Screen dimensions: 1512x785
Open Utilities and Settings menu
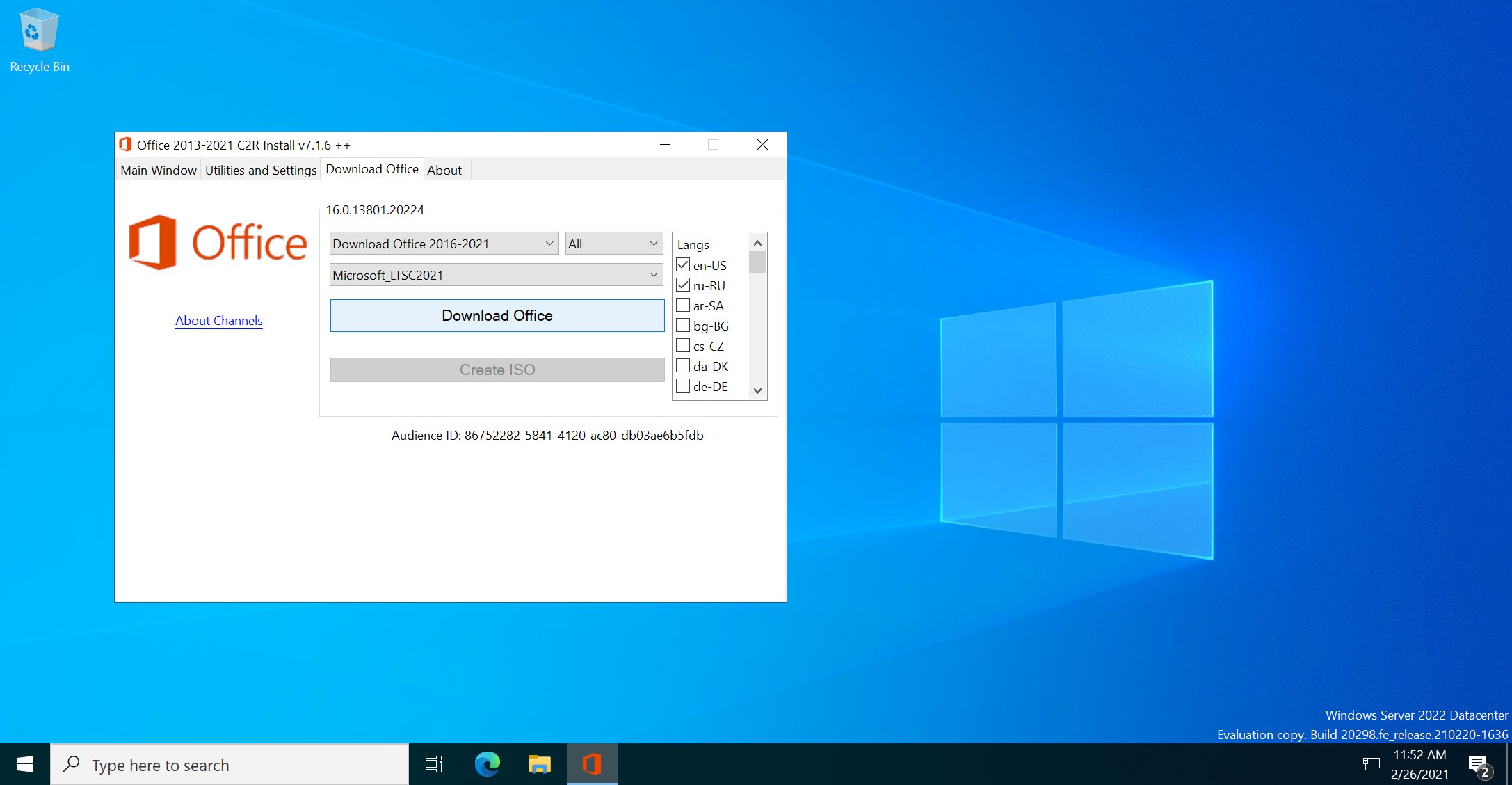261,170
